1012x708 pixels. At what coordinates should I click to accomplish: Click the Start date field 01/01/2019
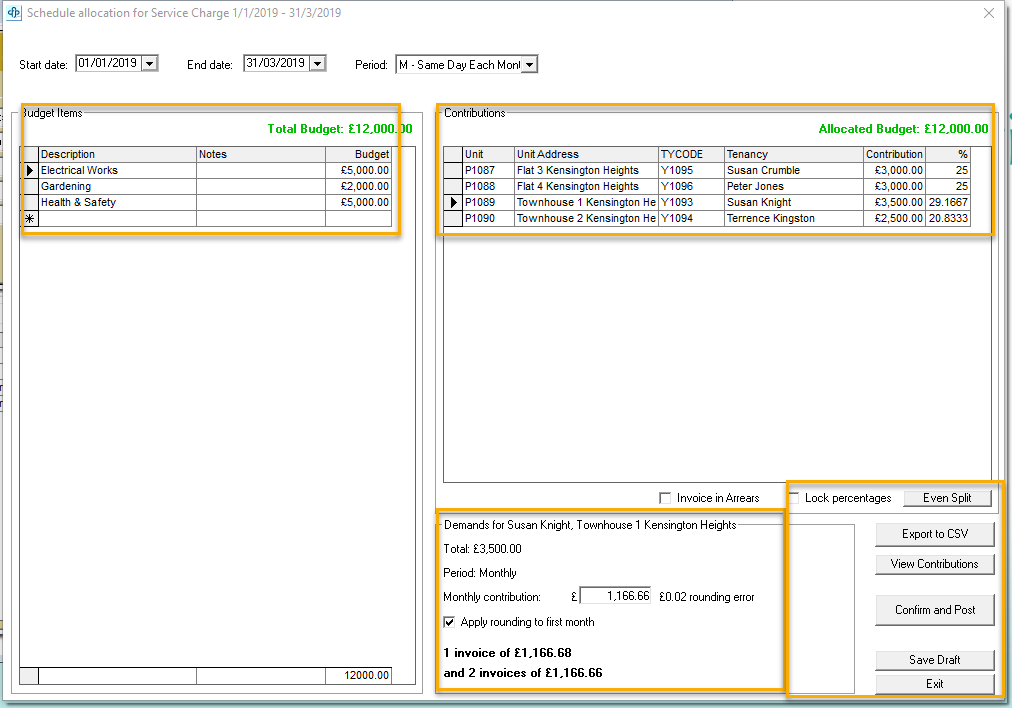click(108, 63)
